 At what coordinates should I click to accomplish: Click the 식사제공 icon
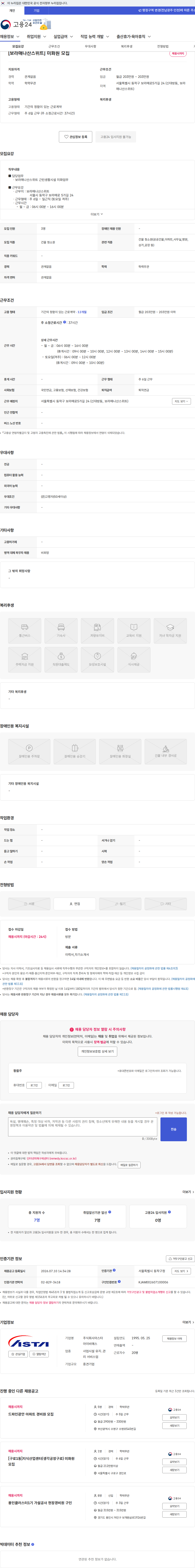point(134,660)
